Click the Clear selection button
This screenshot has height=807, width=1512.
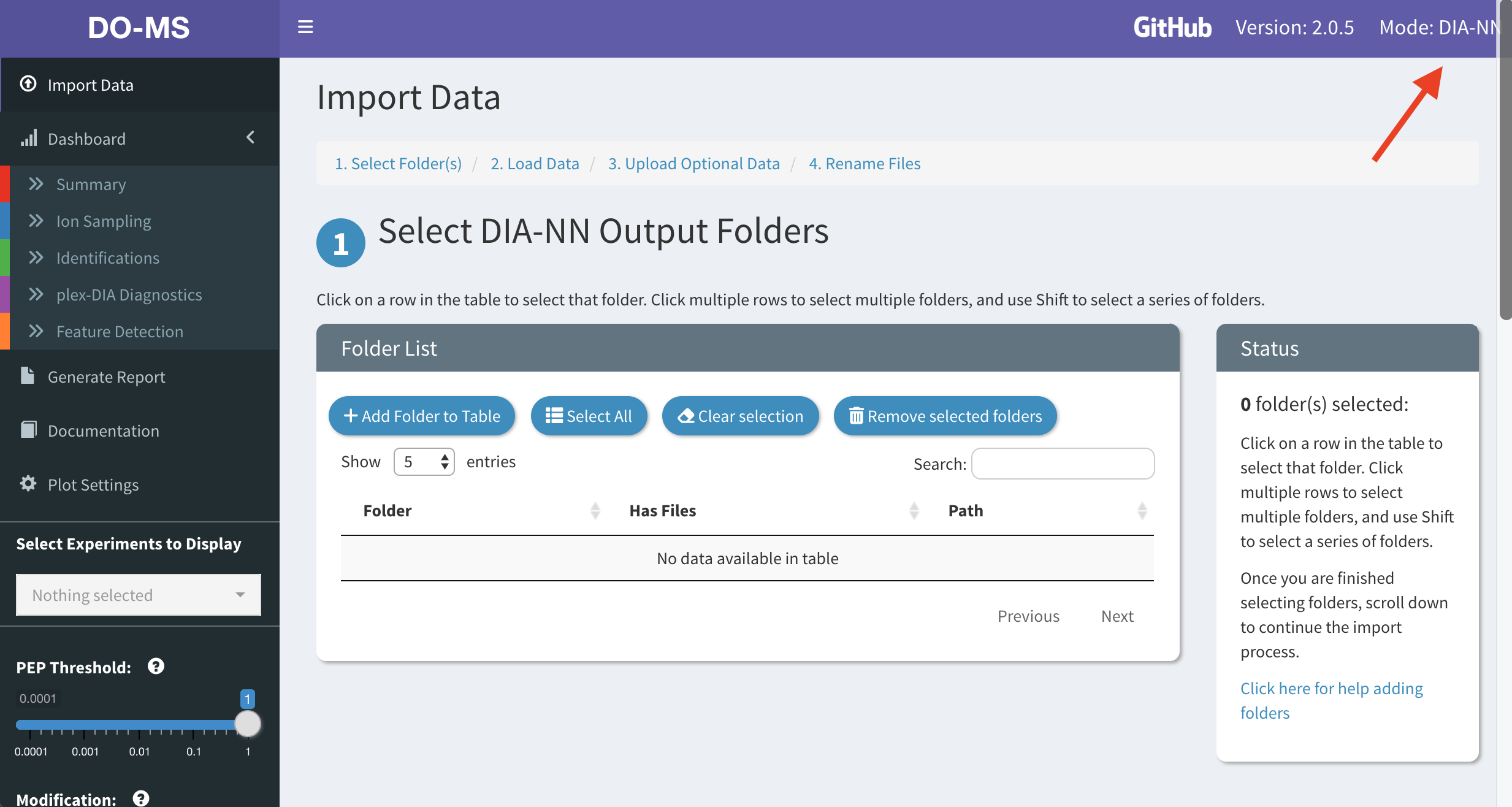[x=741, y=416]
